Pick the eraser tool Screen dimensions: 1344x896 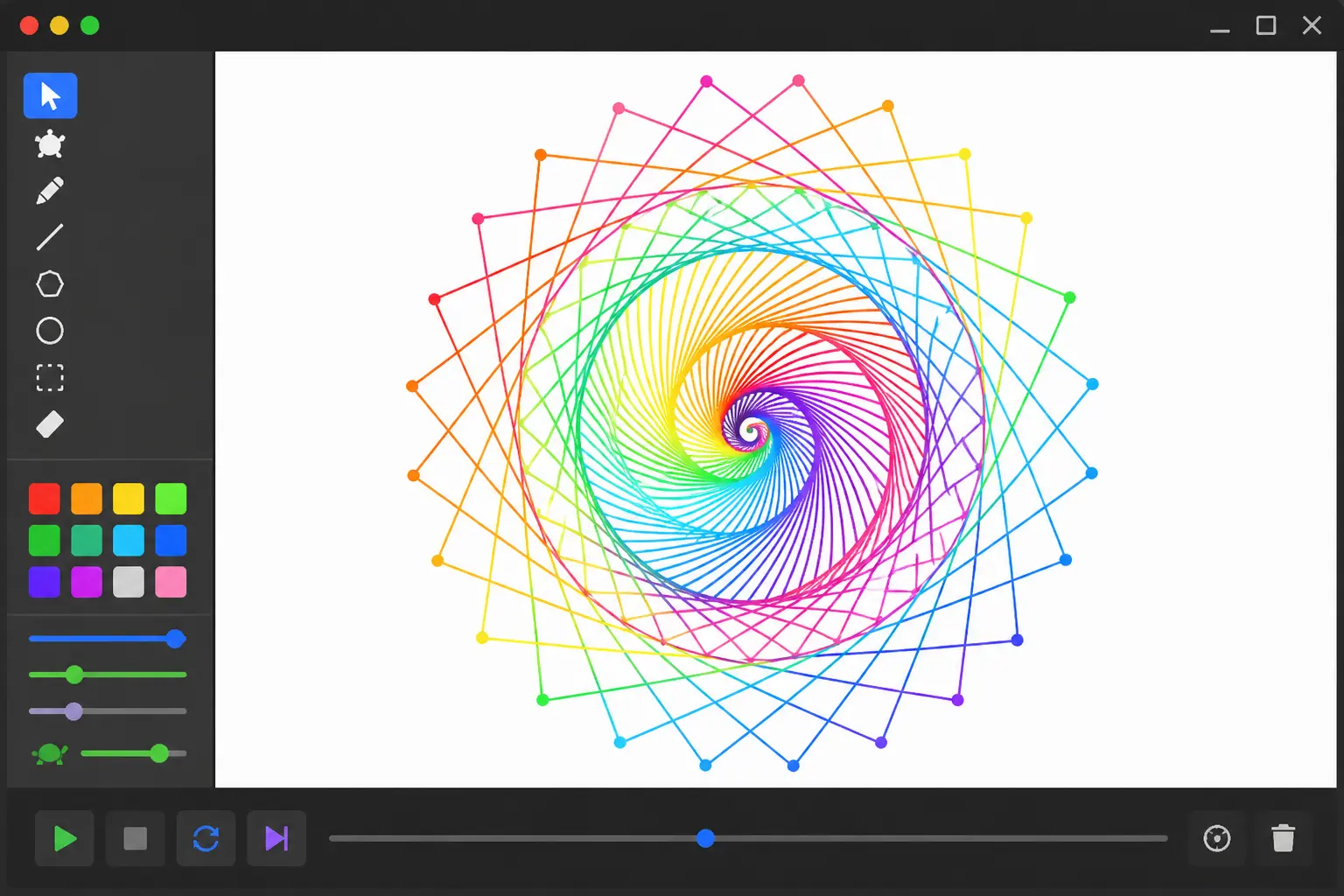[50, 424]
